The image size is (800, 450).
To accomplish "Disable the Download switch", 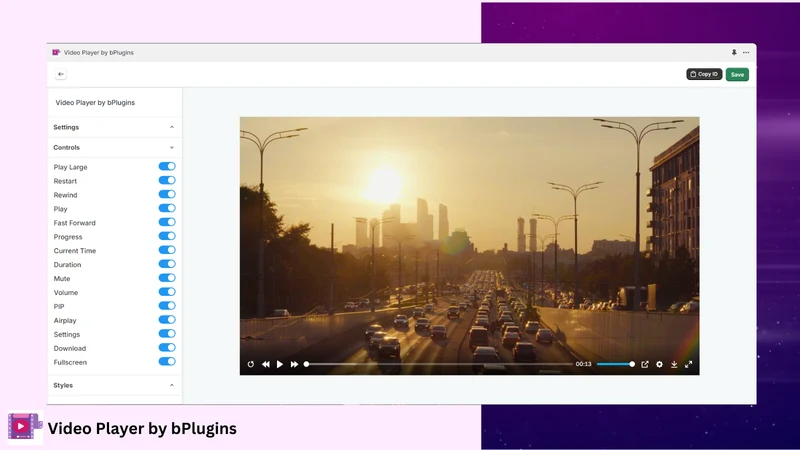I will coord(167,347).
